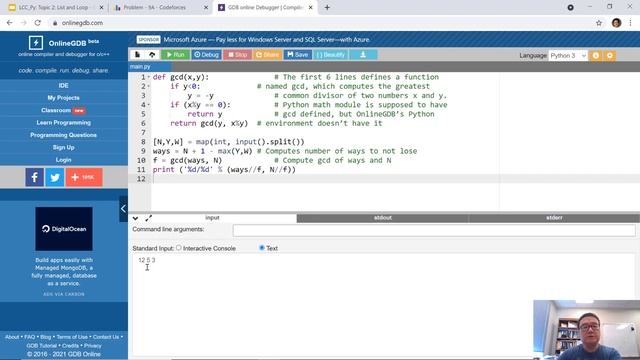Click the Microsoft Azure sponsor link
The height and width of the screenshot is (360, 640).
[x=267, y=40]
